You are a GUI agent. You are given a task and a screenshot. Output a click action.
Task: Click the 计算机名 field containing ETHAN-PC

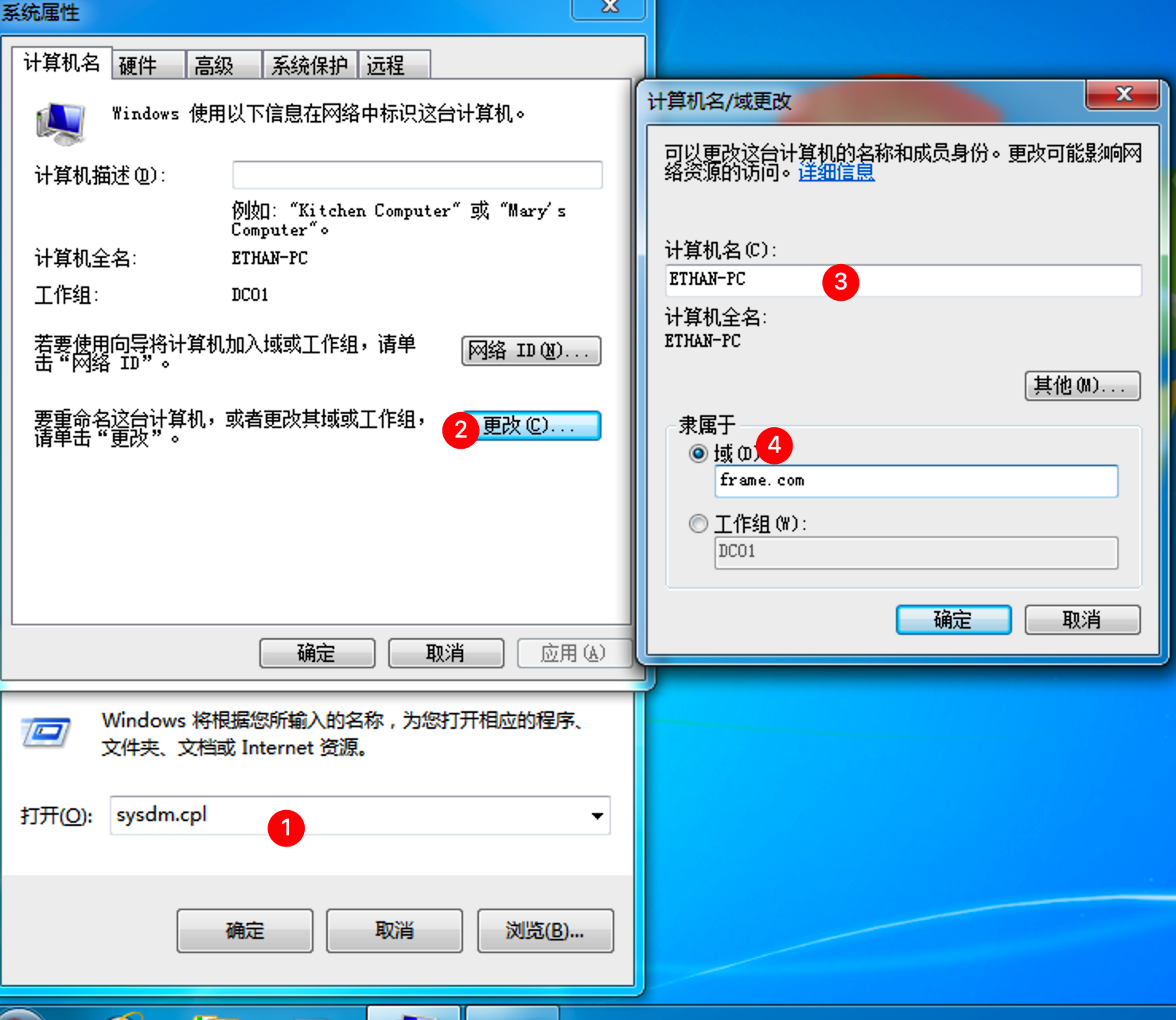point(903,280)
